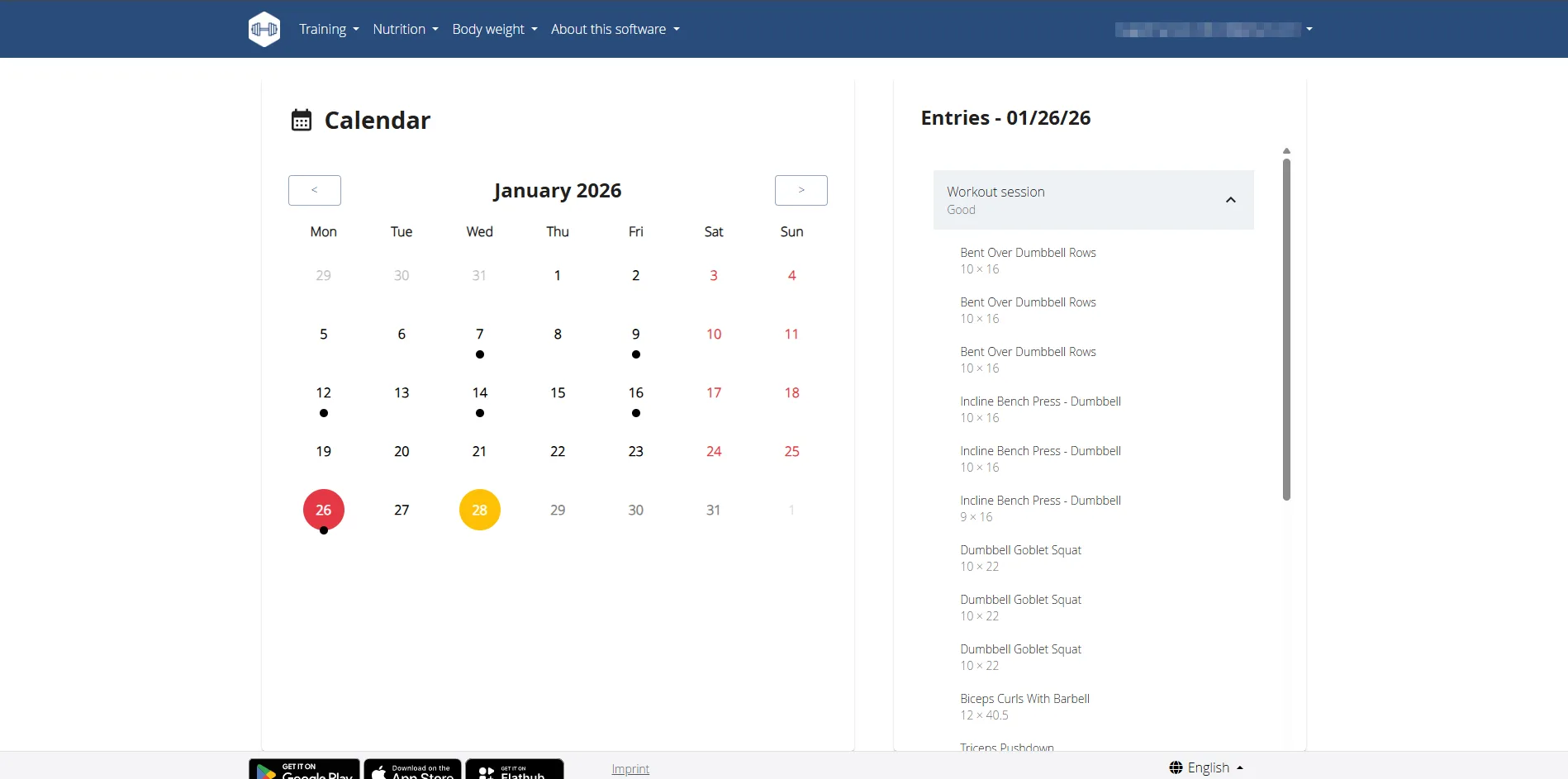Image resolution: width=1568 pixels, height=779 pixels.
Task: Select January 20 on the calendar
Action: point(402,451)
